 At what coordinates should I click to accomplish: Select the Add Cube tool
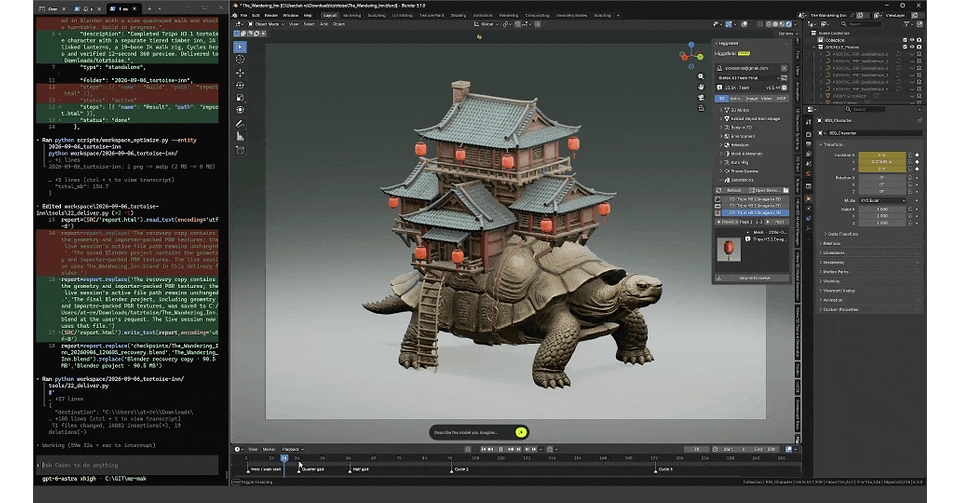[x=240, y=151]
